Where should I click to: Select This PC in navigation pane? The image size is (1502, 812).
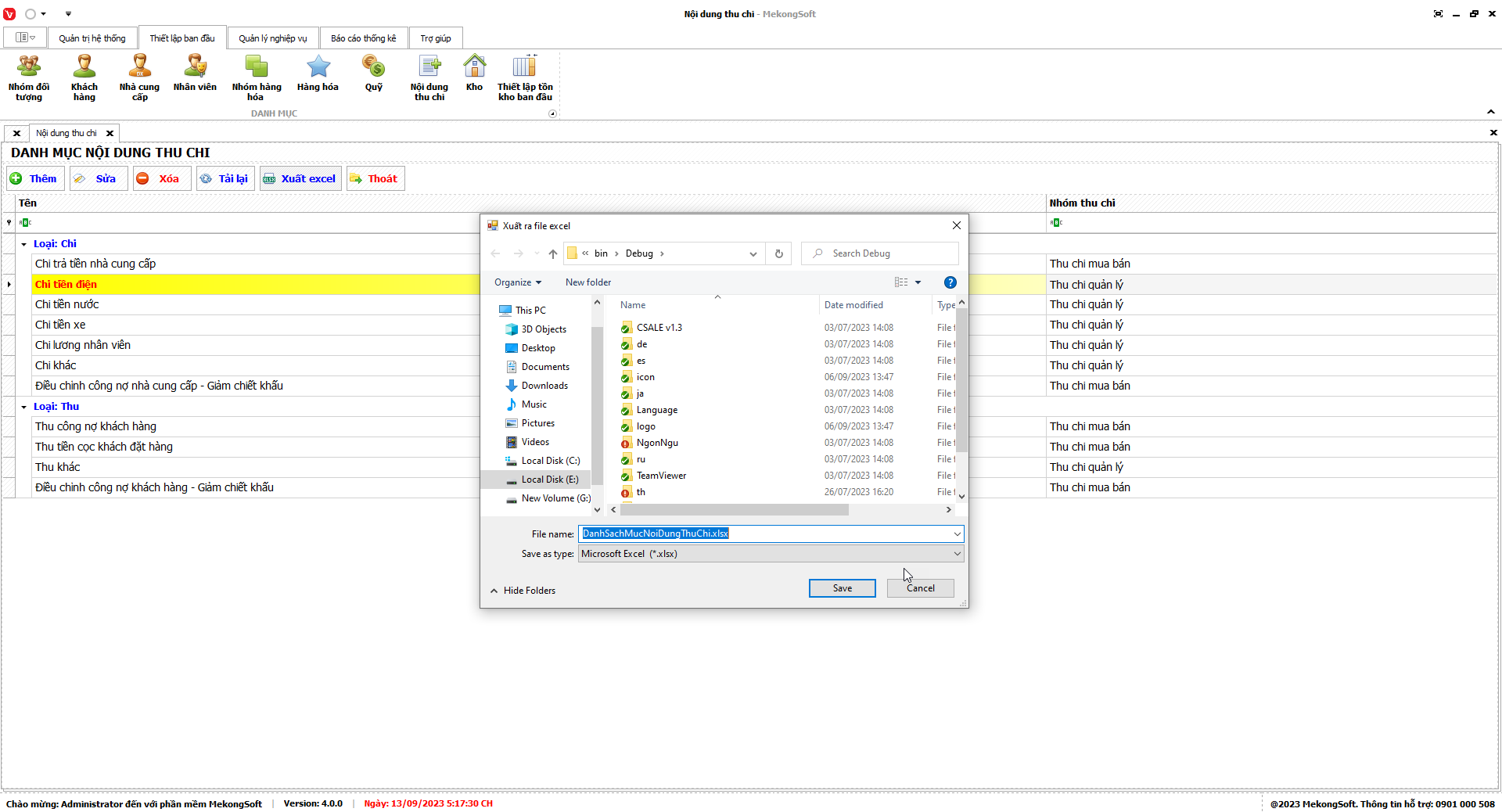click(x=530, y=311)
